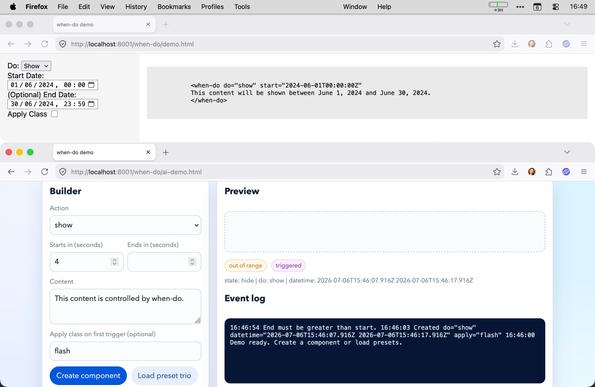Click the dashed Preview box
This screenshot has height=387, width=595.
pos(385,231)
